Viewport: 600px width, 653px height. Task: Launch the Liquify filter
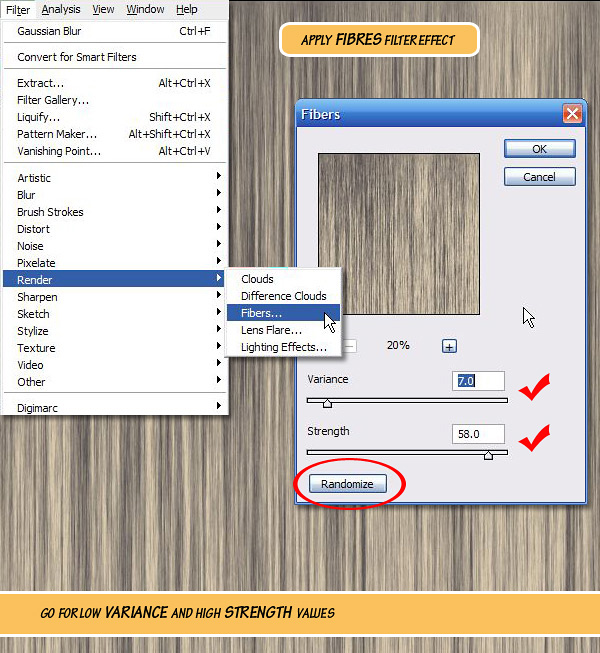(x=115, y=117)
